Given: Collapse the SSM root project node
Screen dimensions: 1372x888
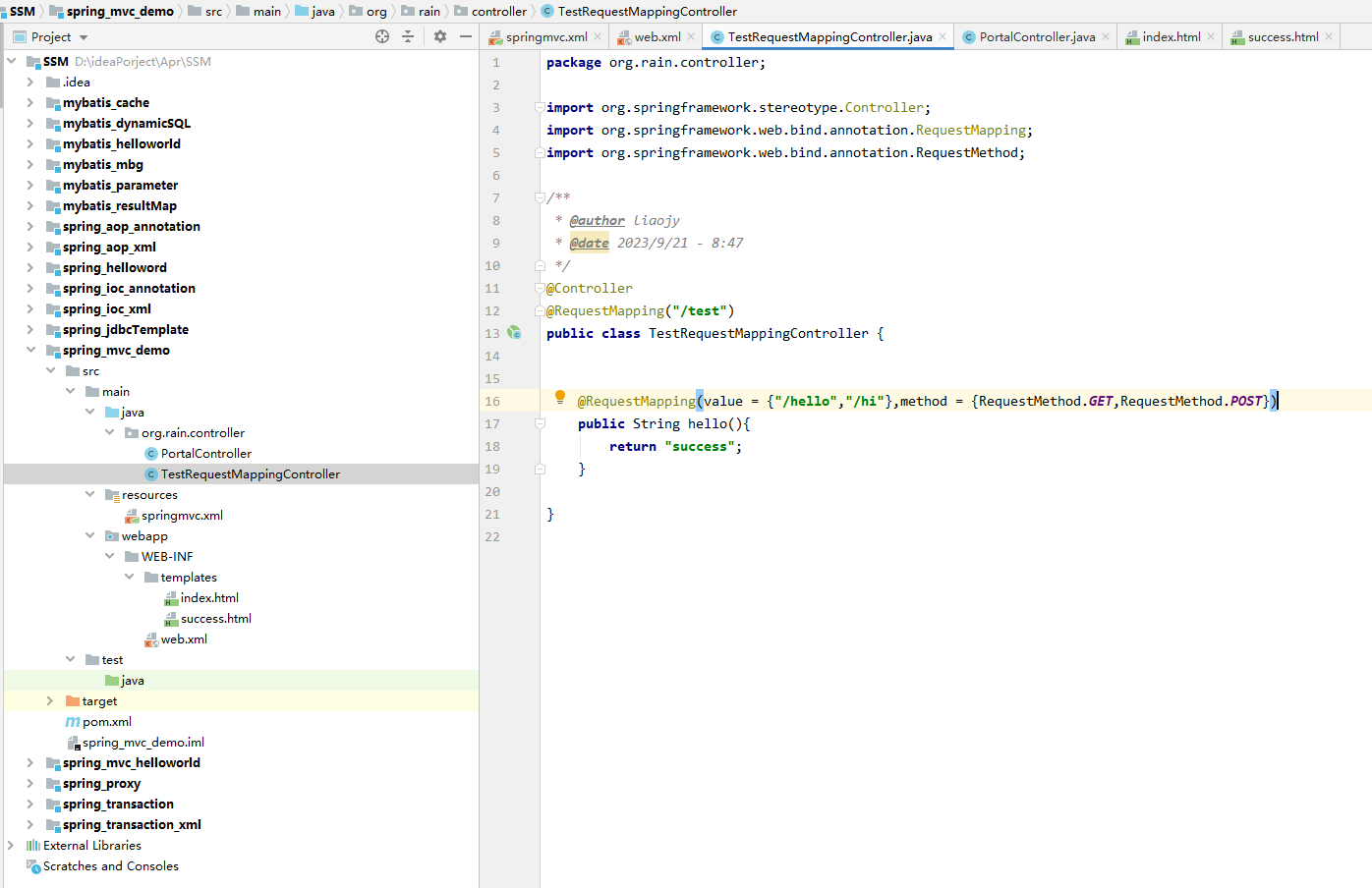Looking at the screenshot, I should (x=11, y=61).
